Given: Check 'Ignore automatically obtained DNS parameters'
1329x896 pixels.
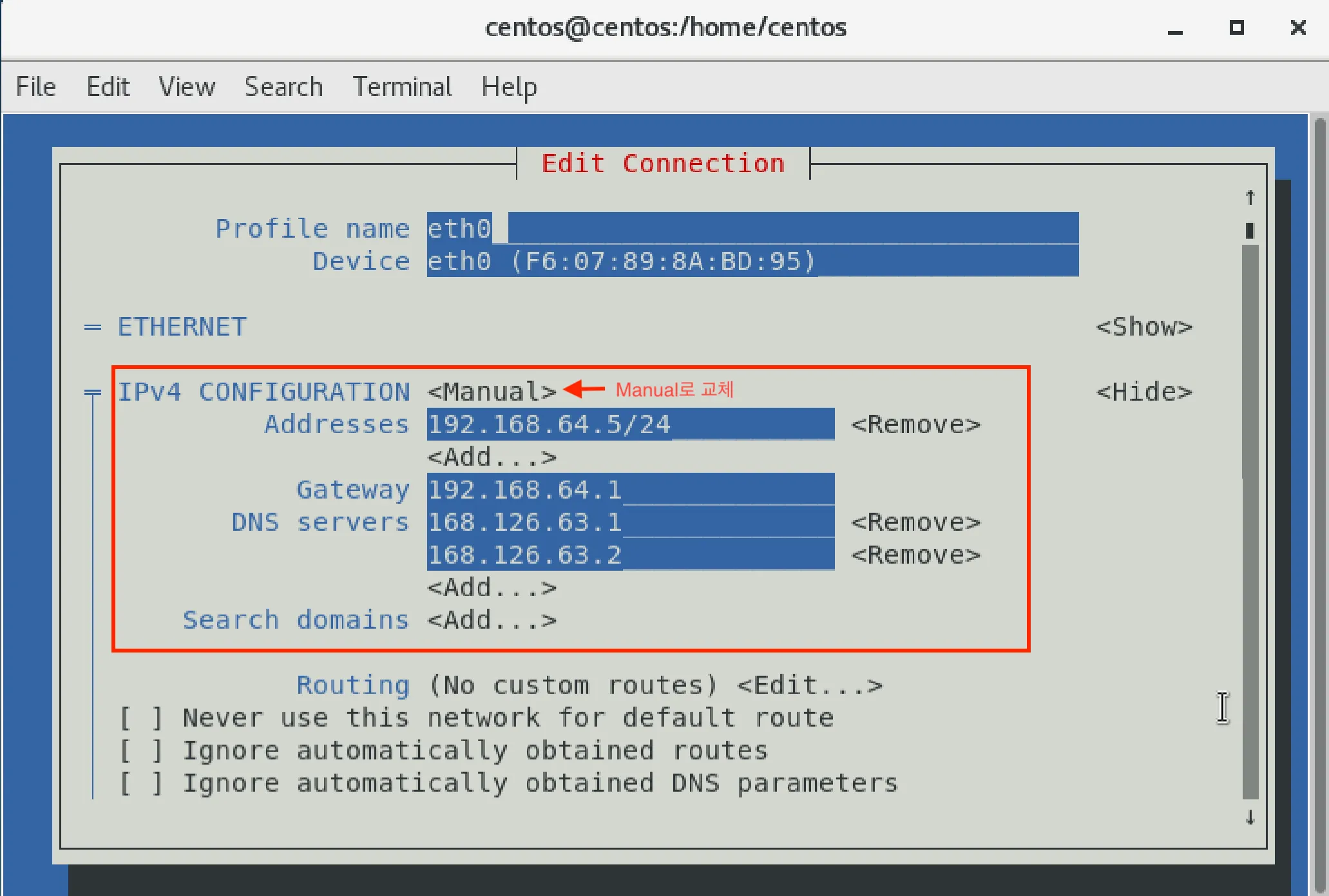Looking at the screenshot, I should tap(141, 783).
